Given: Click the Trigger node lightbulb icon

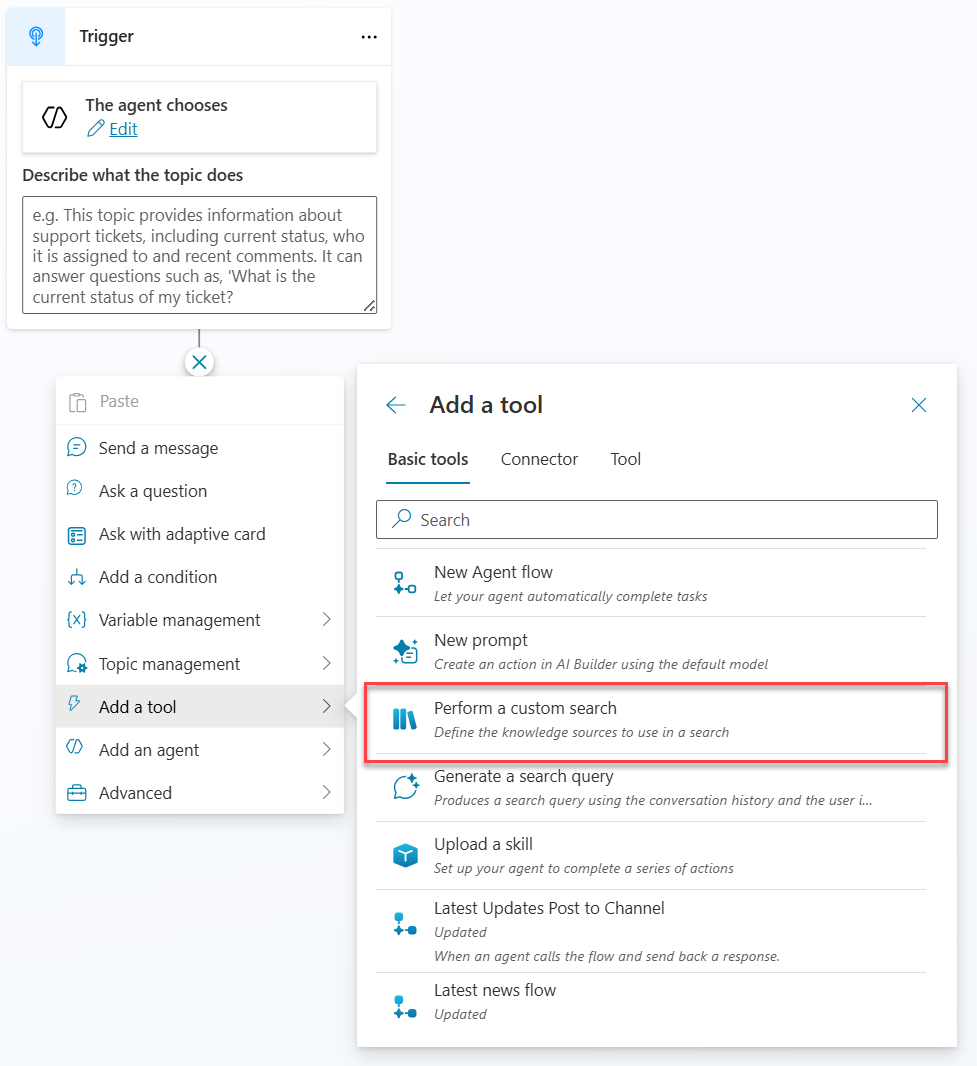Looking at the screenshot, I should [36, 37].
